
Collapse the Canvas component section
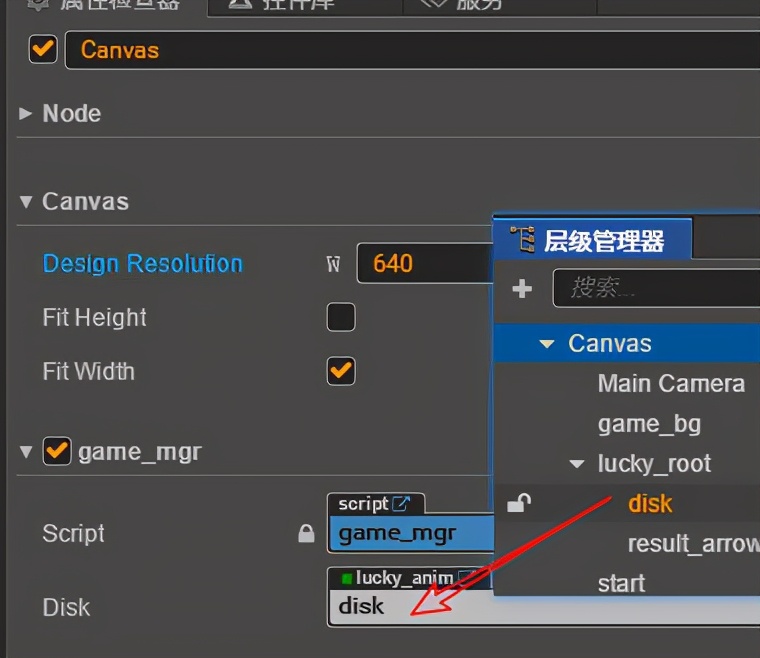tap(26, 202)
